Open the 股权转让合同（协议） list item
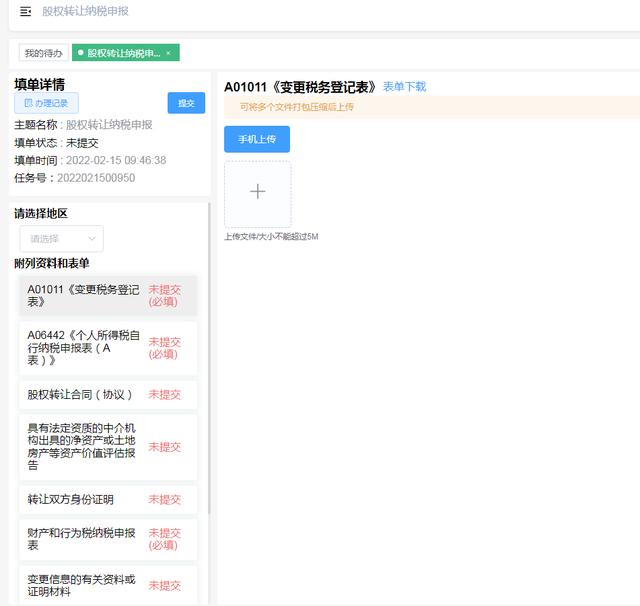This screenshot has height=606, width=640. (80, 395)
